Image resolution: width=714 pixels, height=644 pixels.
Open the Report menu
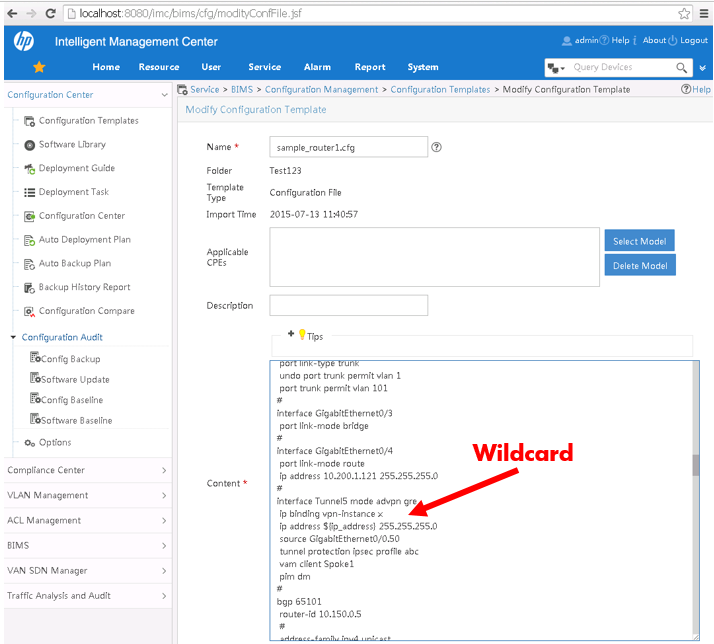pos(370,67)
